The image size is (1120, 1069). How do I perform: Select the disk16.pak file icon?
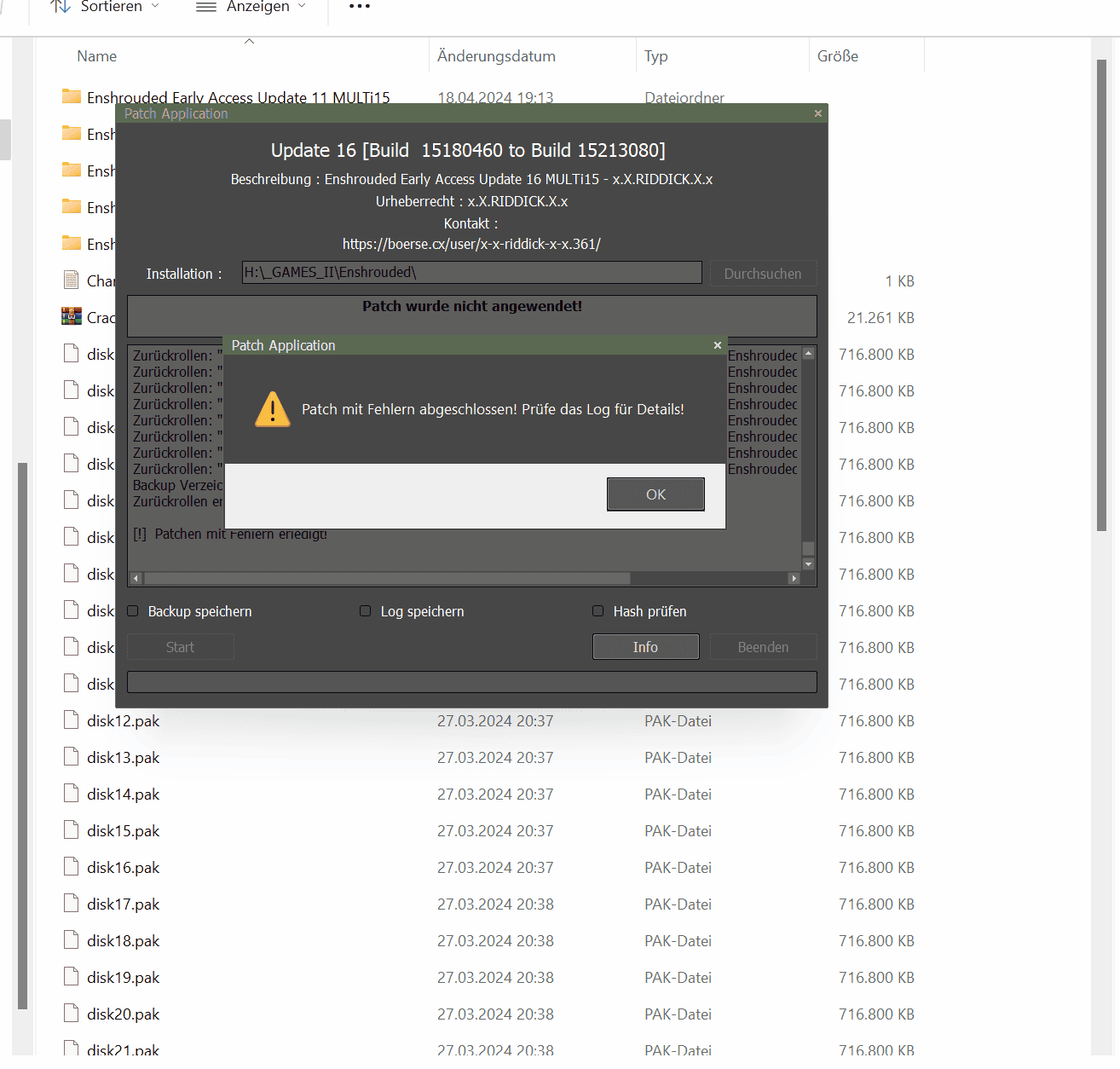click(x=72, y=867)
